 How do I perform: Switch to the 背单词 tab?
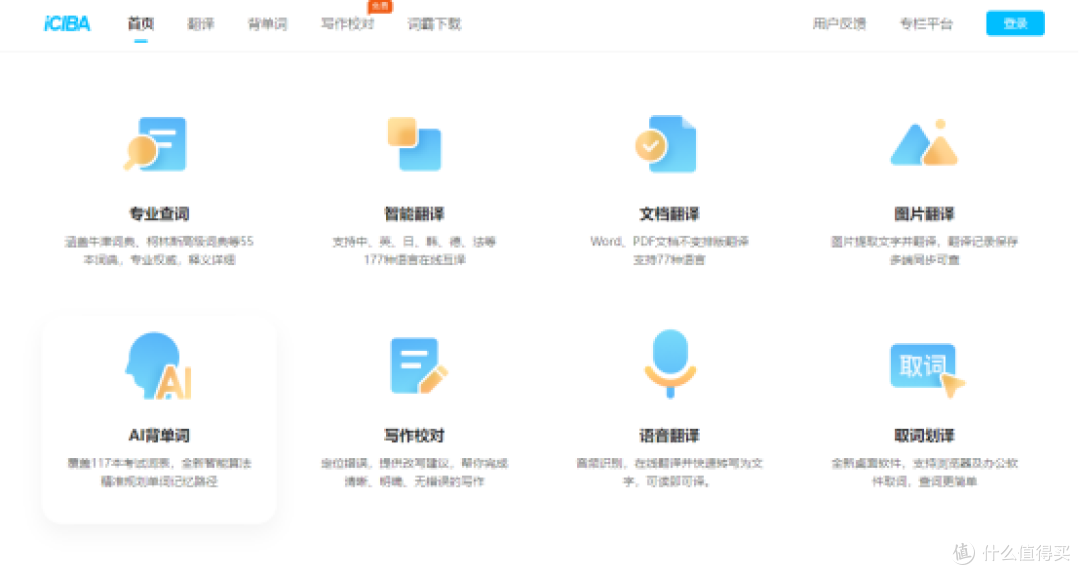click(x=267, y=24)
